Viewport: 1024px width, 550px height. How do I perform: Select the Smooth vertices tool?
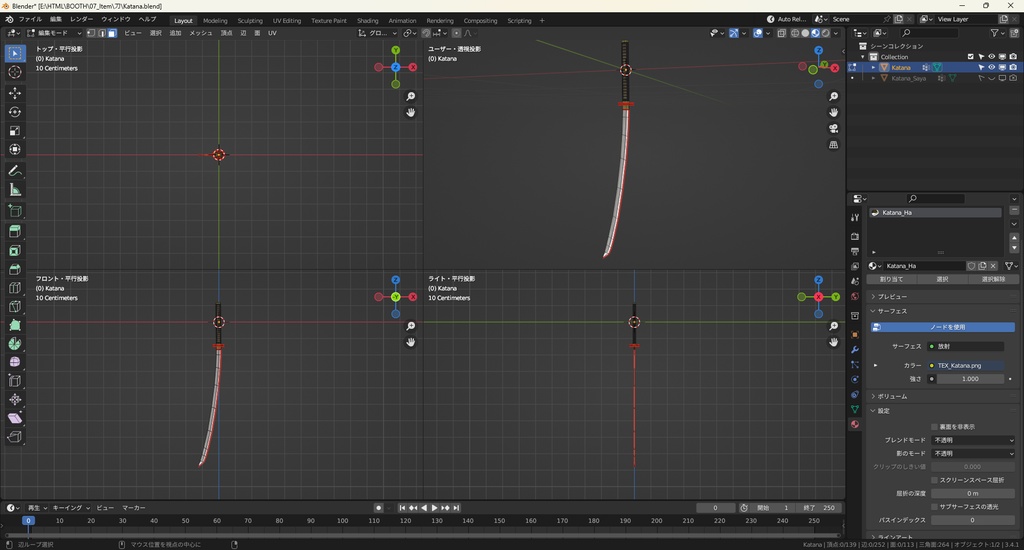pos(15,362)
